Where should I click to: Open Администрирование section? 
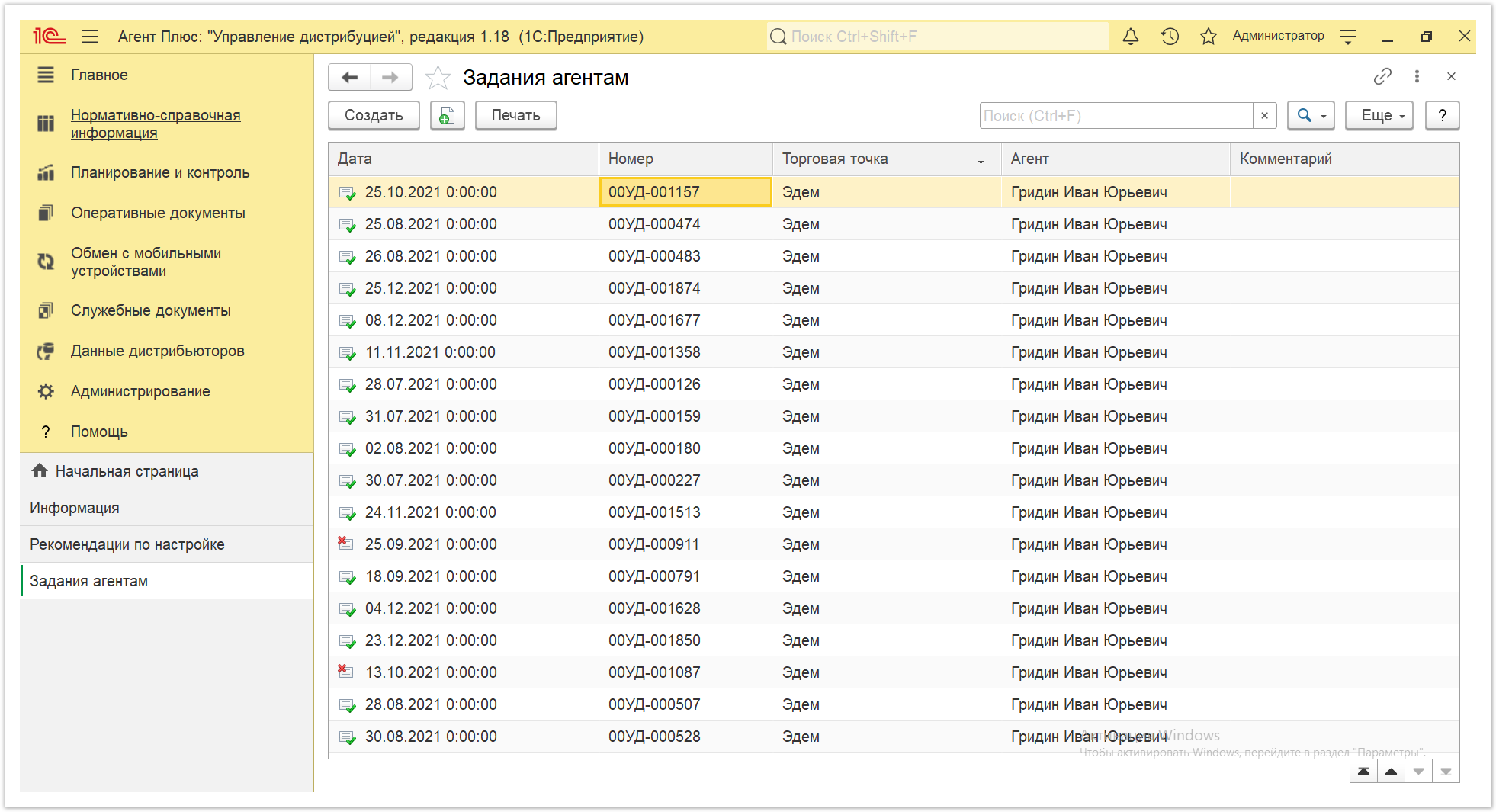(140, 391)
